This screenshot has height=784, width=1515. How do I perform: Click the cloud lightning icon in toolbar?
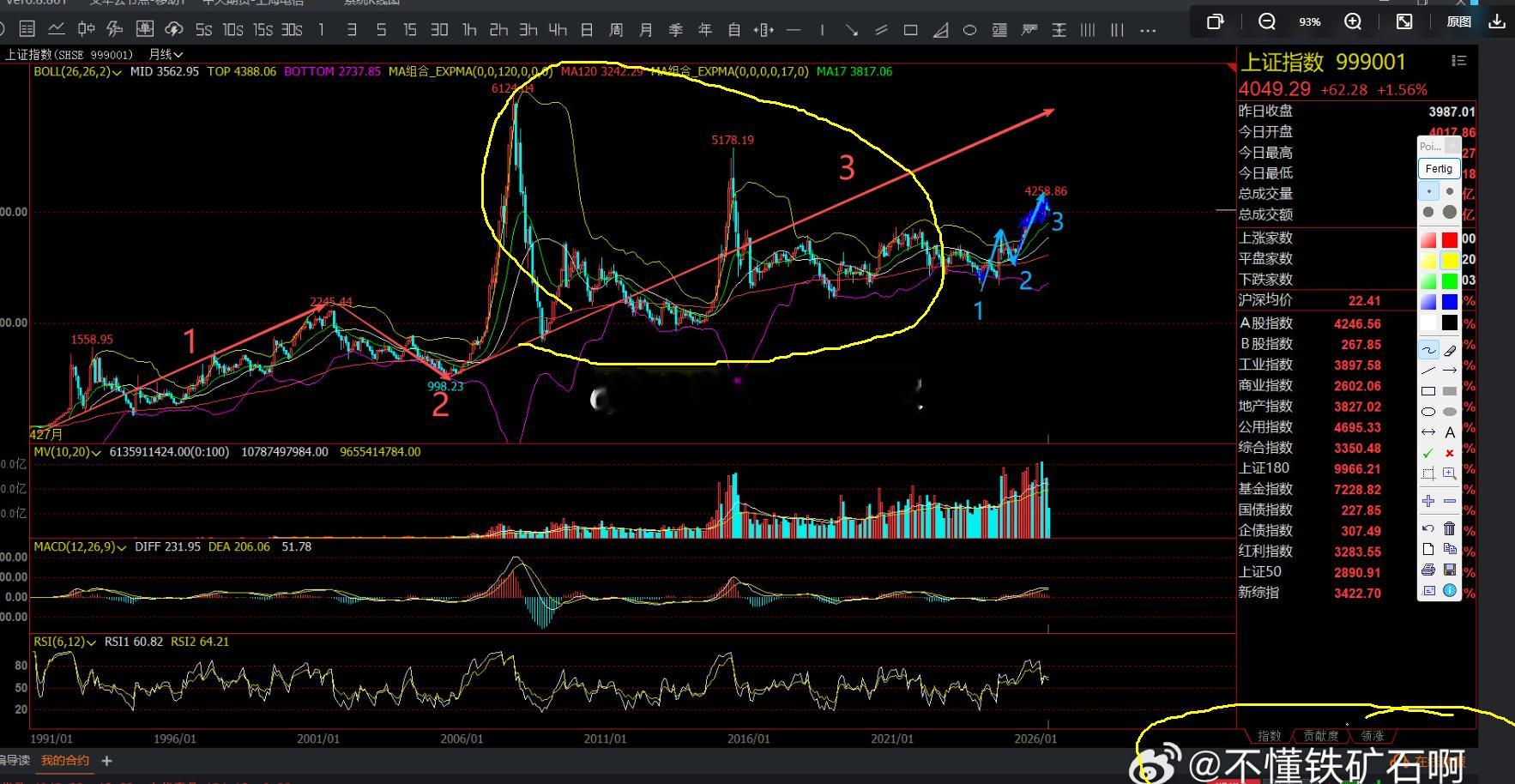[x=174, y=29]
